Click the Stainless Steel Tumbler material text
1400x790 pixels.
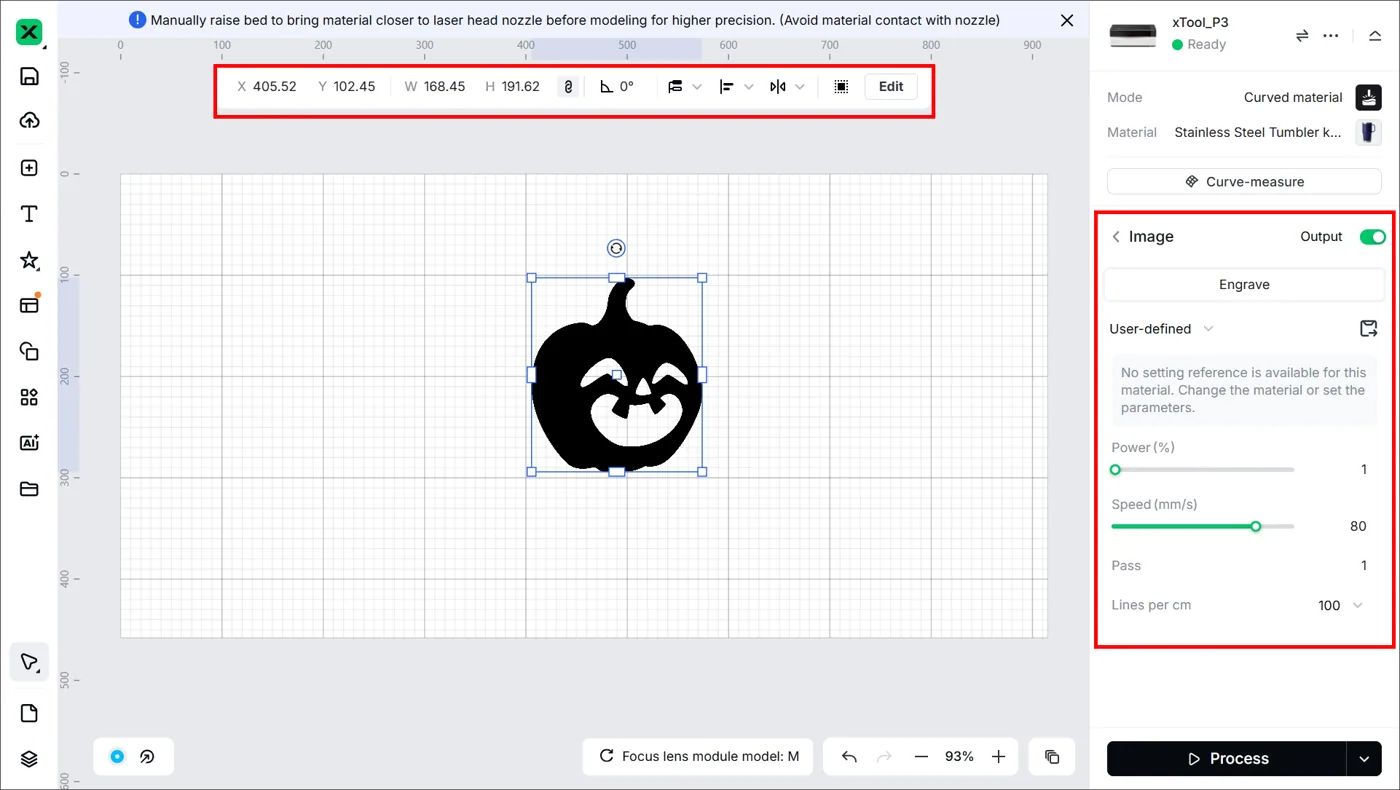(x=1258, y=132)
